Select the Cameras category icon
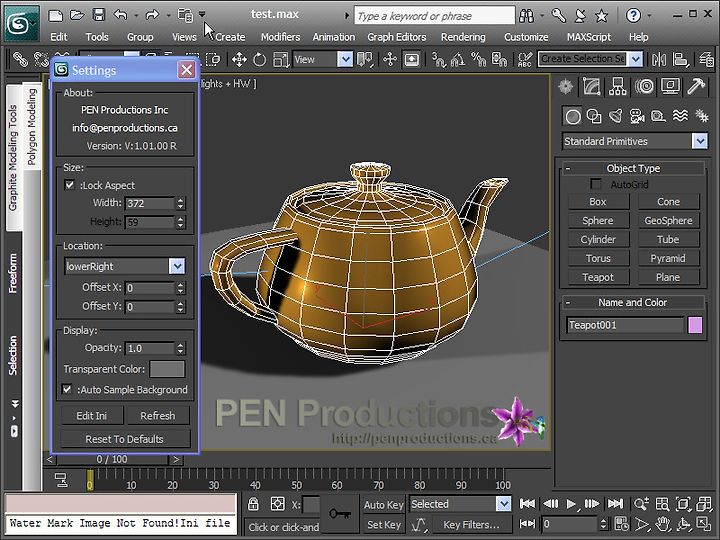Screen dimensions: 720x540 tap(637, 117)
